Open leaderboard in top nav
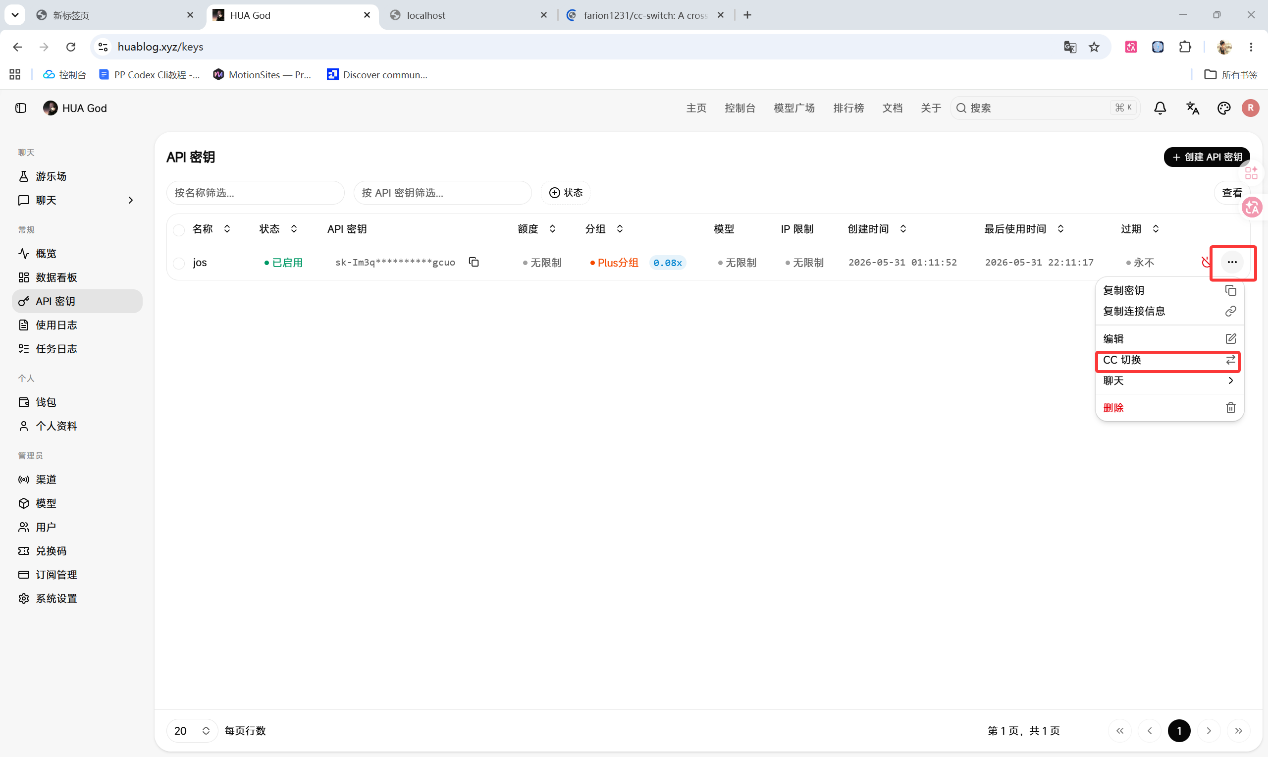1268x757 pixels. [848, 108]
